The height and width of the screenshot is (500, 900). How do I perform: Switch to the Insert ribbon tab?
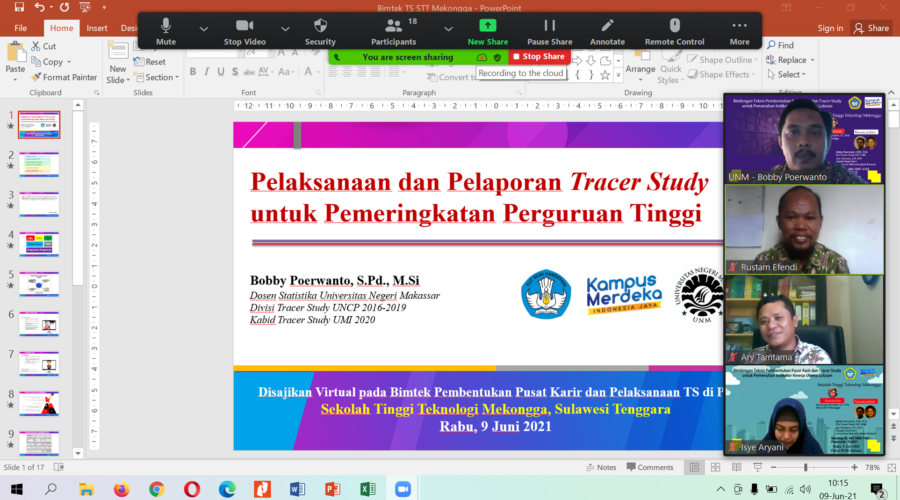96,28
